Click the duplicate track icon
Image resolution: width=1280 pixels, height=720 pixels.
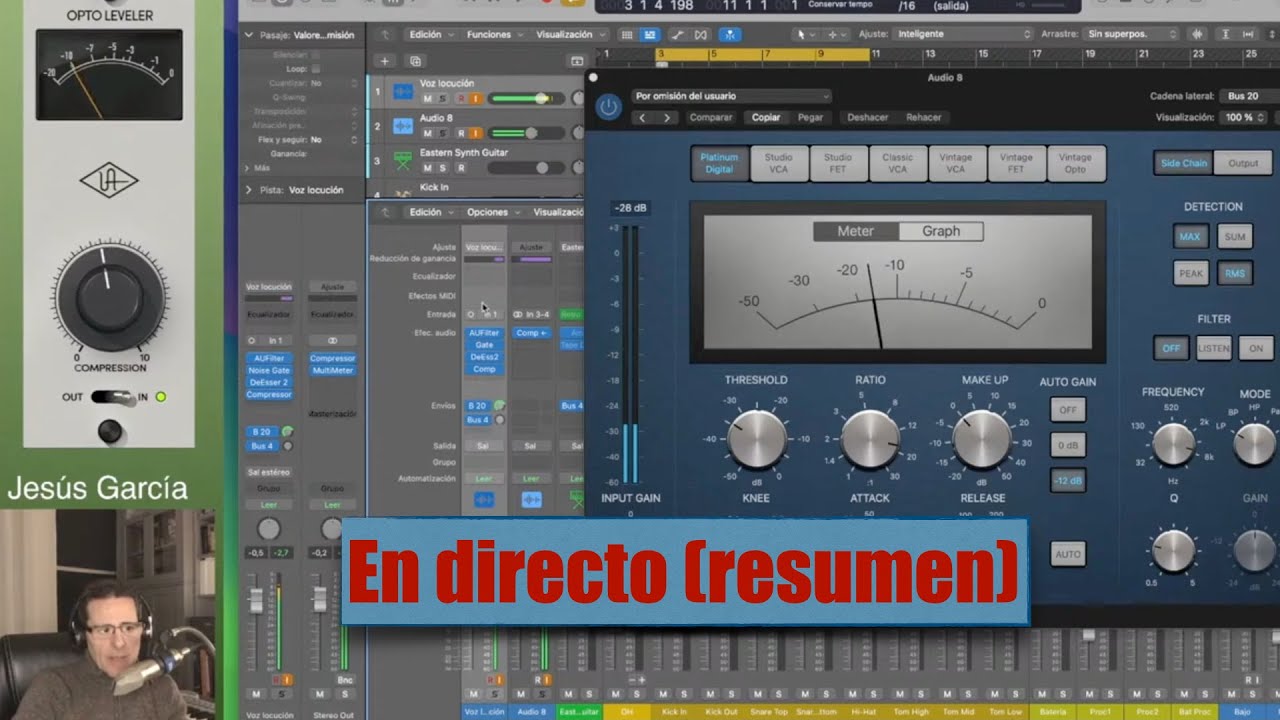tap(415, 61)
